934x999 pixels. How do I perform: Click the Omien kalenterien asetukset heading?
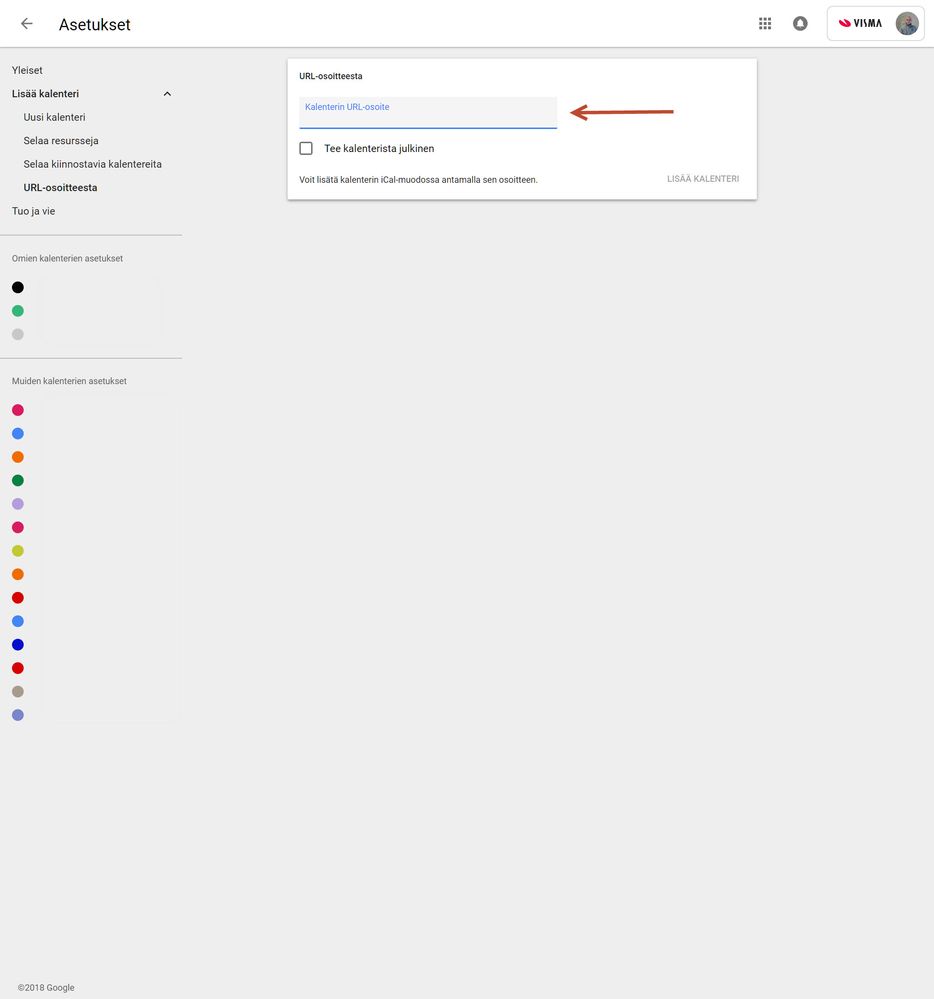[x=67, y=259]
